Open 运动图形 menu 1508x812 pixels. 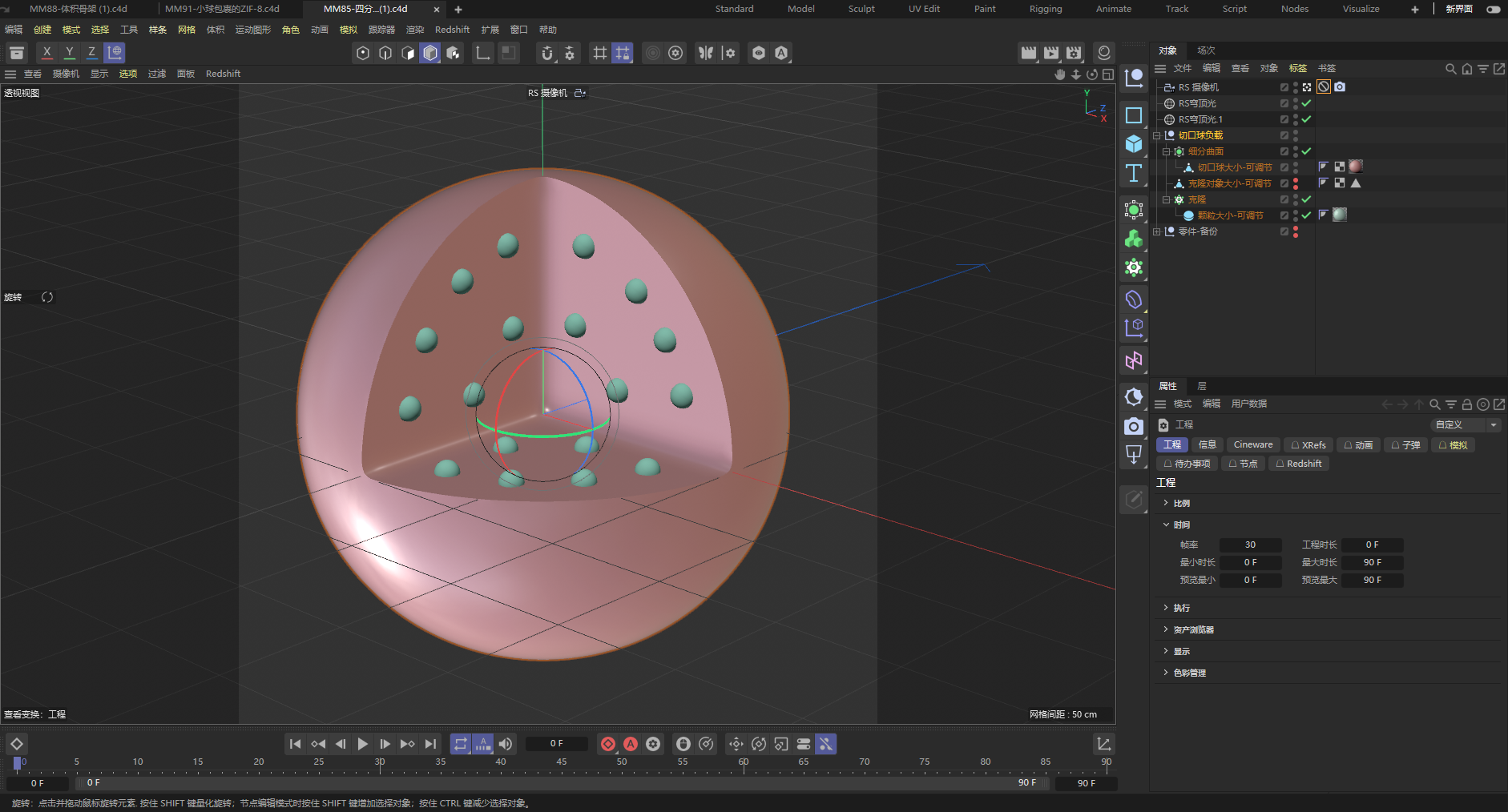(x=253, y=30)
